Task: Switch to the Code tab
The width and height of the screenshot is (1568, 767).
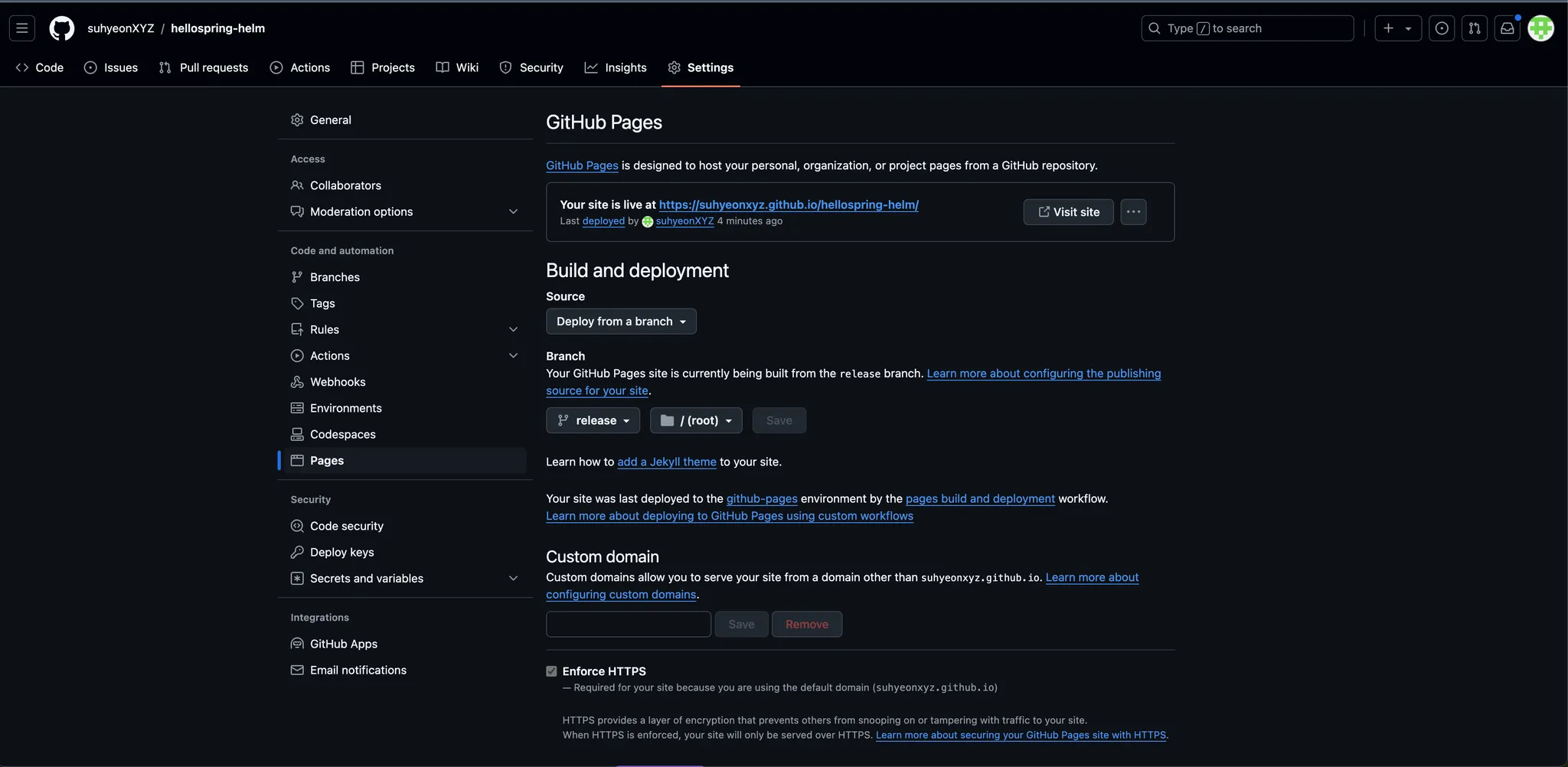Action: (x=40, y=67)
